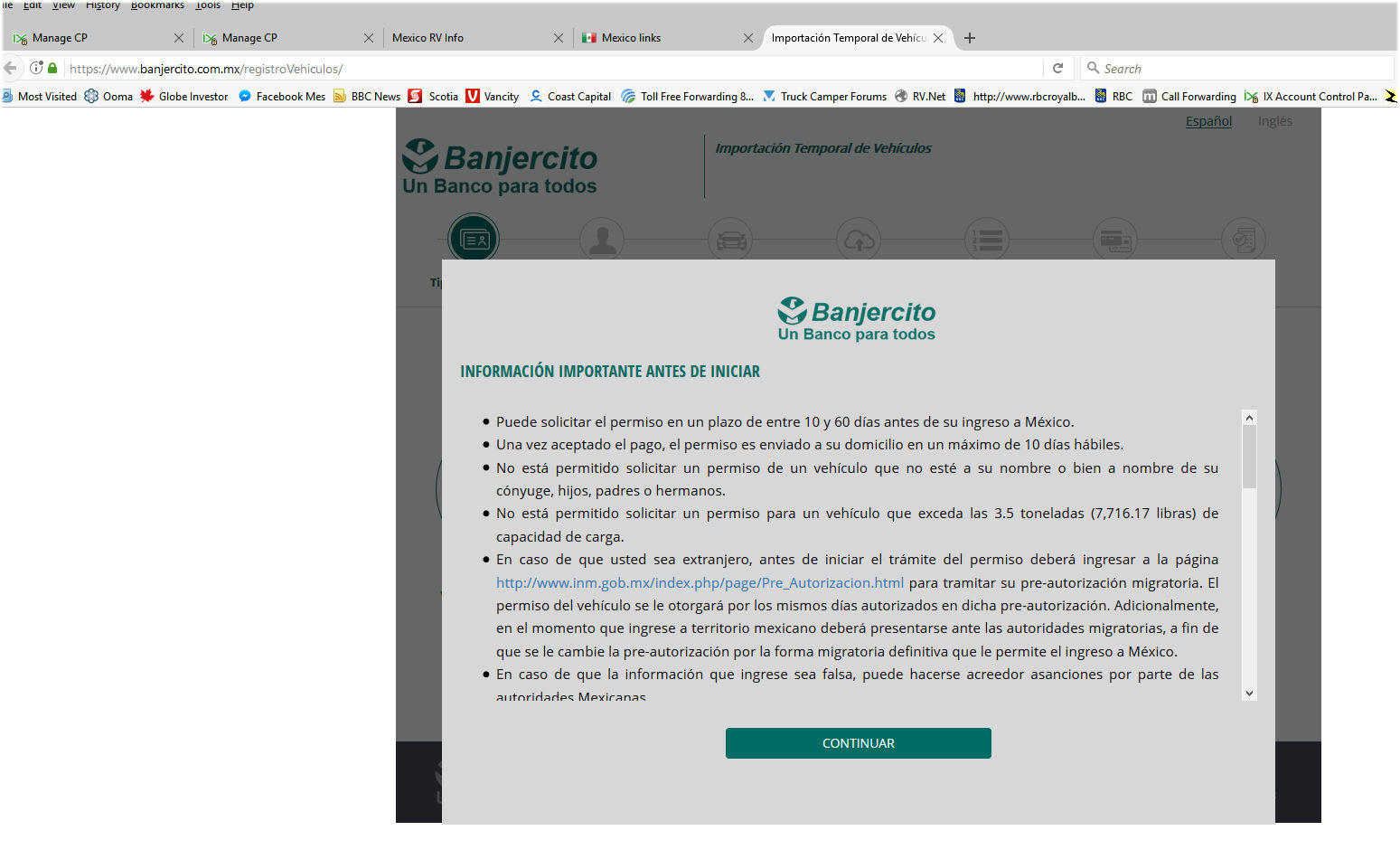Switch language to Español
Screen dimensions: 1400x859
click(1208, 121)
